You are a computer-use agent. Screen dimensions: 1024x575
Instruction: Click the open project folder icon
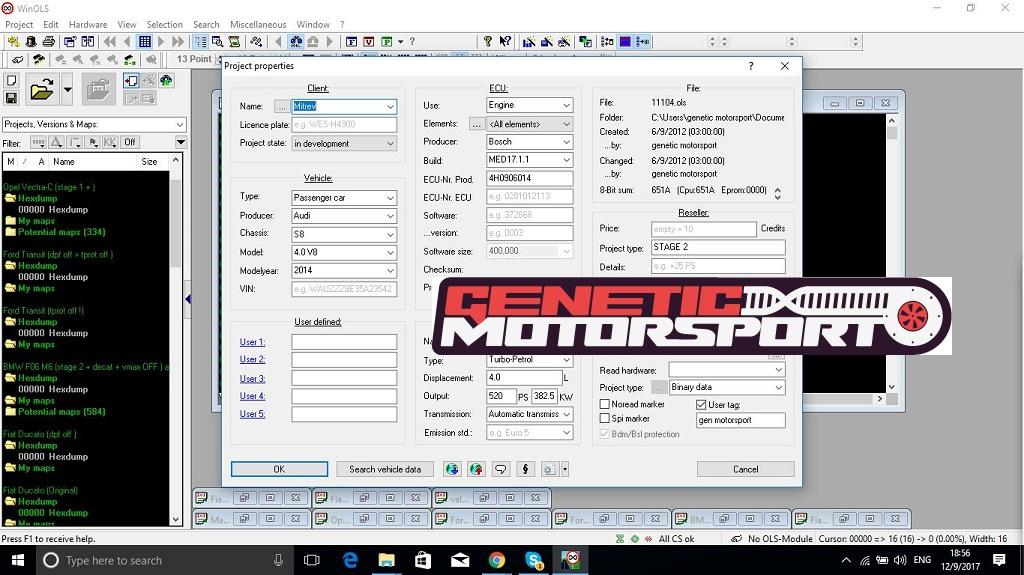pyautogui.click(x=41, y=91)
